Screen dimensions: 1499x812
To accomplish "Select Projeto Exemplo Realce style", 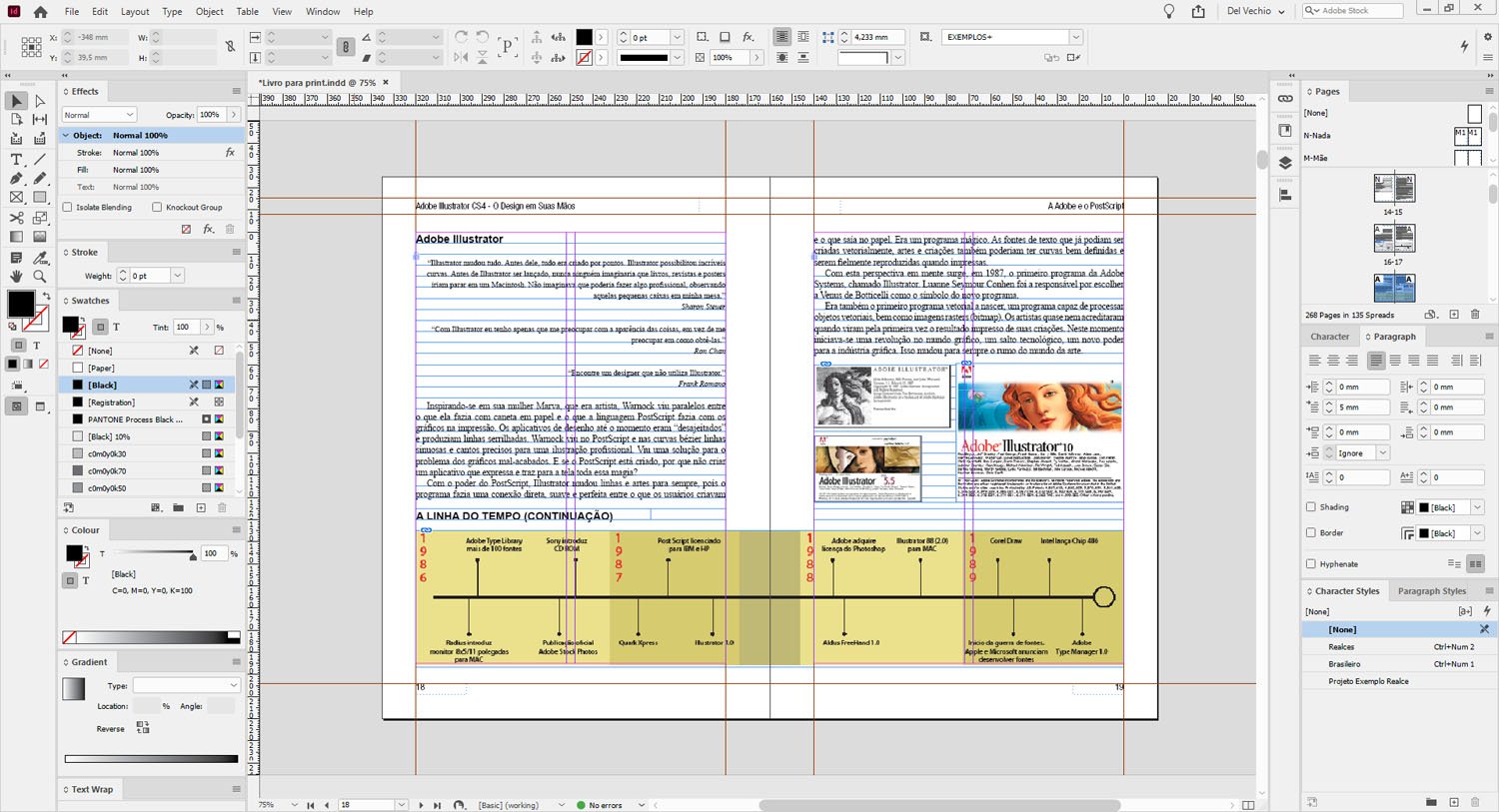I will pyautogui.click(x=1397, y=681).
